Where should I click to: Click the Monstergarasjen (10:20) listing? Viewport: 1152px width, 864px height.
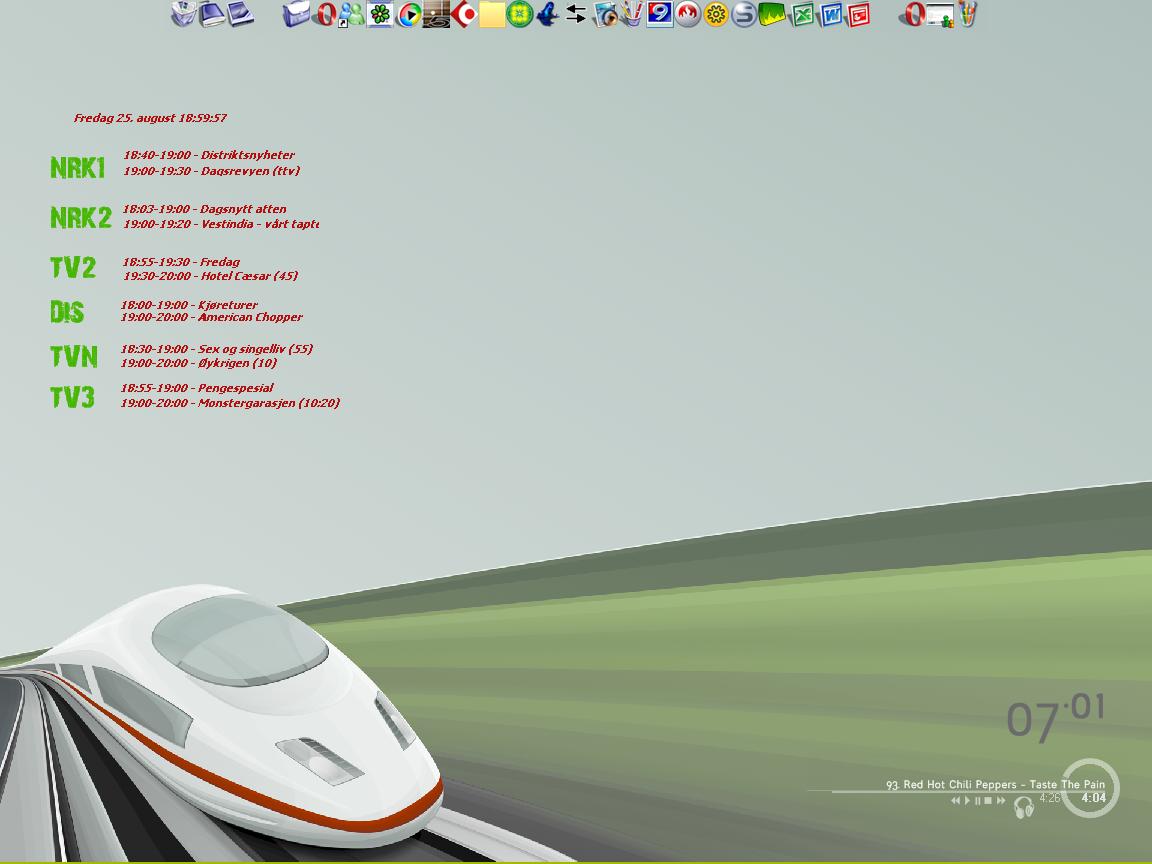(x=230, y=403)
